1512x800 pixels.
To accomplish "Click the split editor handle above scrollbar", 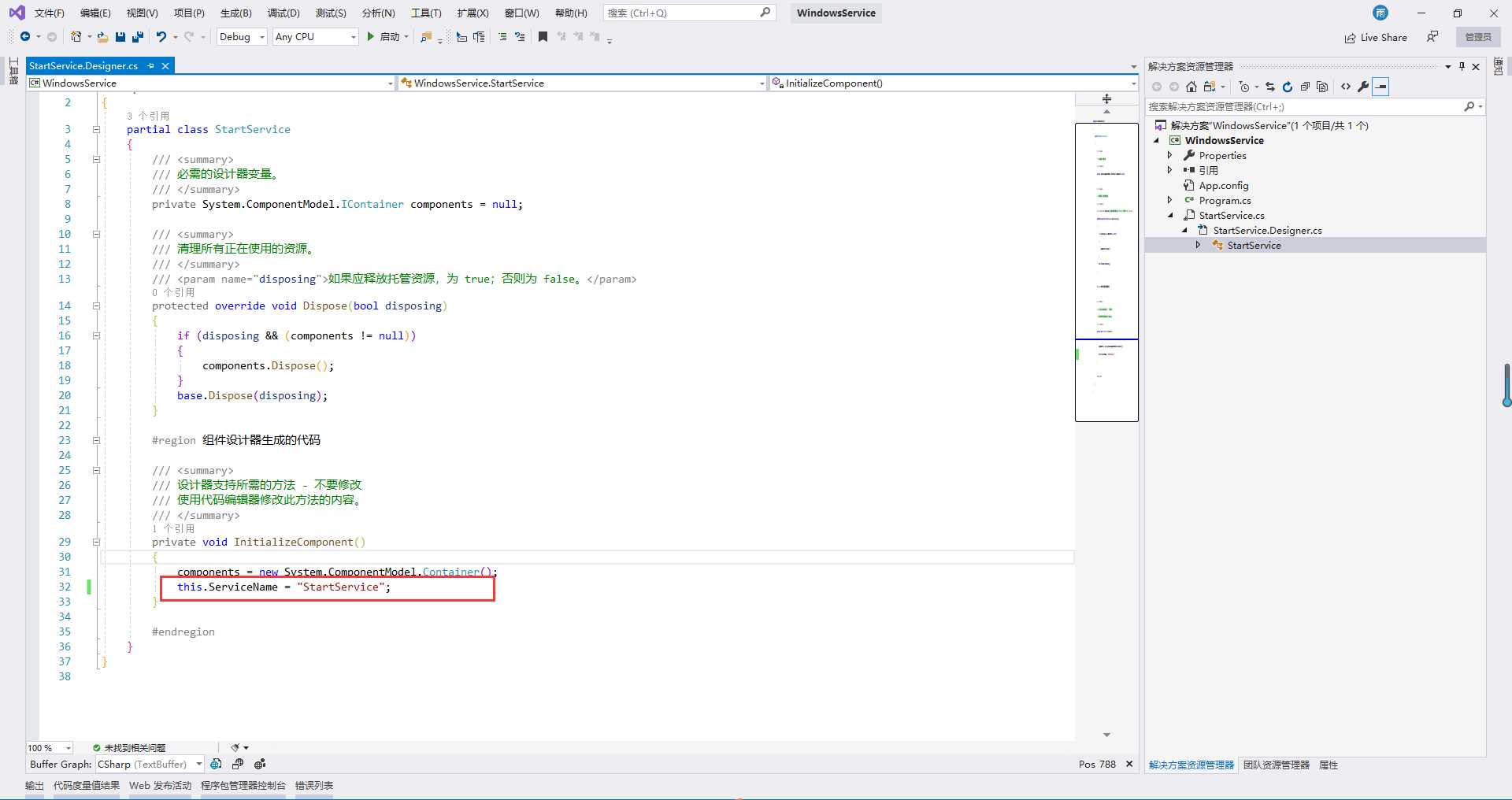I will 1106,98.
